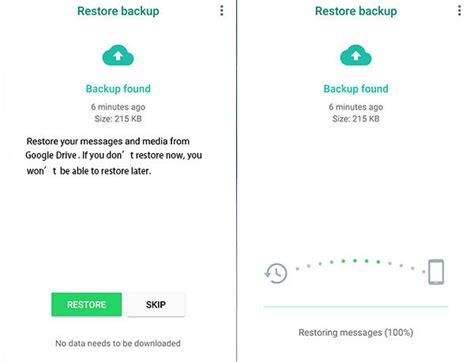Click the restoring progress bar
The width and height of the screenshot is (474, 362).
point(356,306)
